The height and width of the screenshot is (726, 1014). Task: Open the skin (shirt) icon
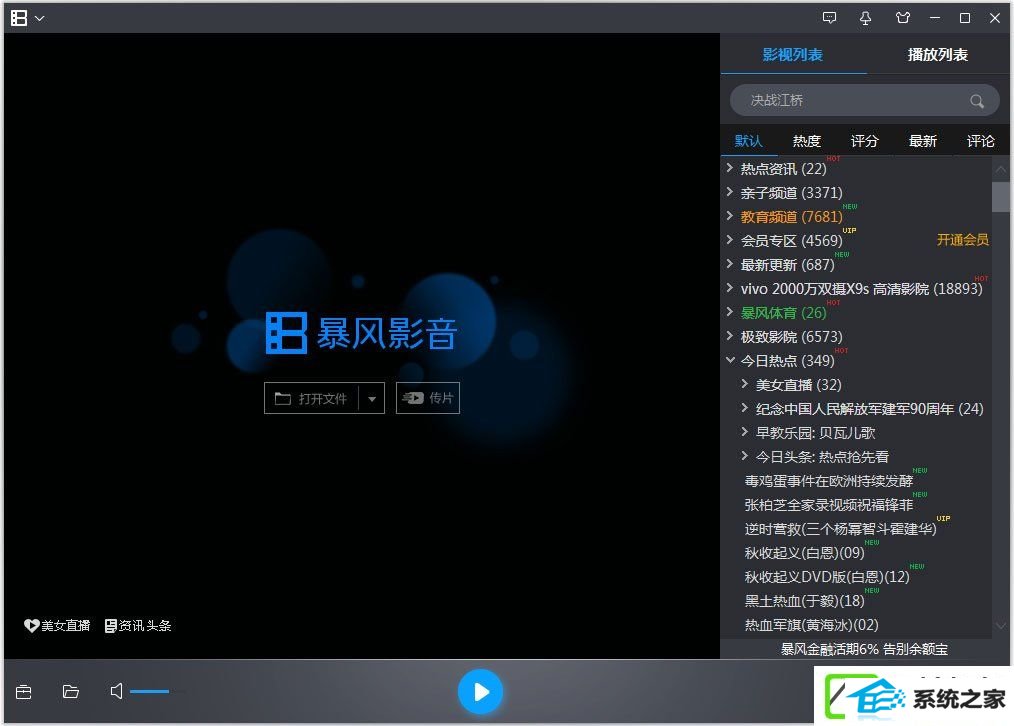(903, 18)
